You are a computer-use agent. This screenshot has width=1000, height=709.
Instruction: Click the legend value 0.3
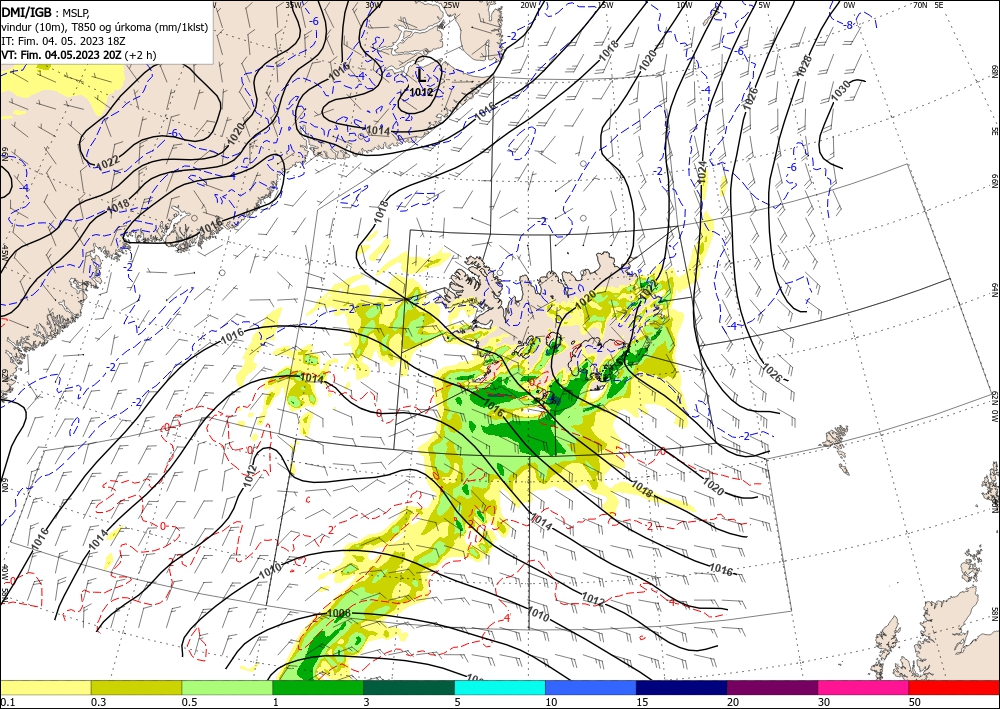98,702
